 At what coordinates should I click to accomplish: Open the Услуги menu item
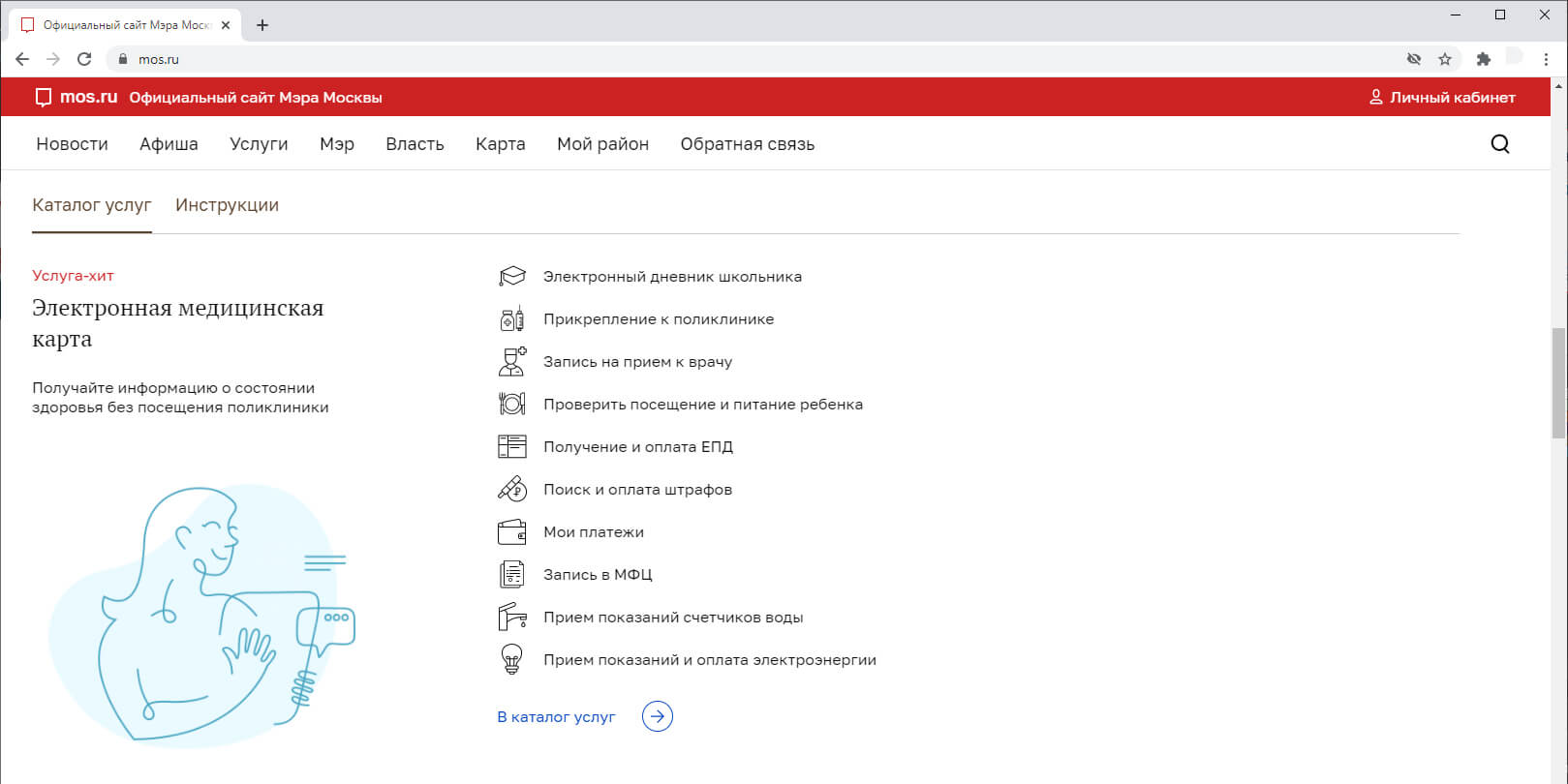[x=259, y=144]
